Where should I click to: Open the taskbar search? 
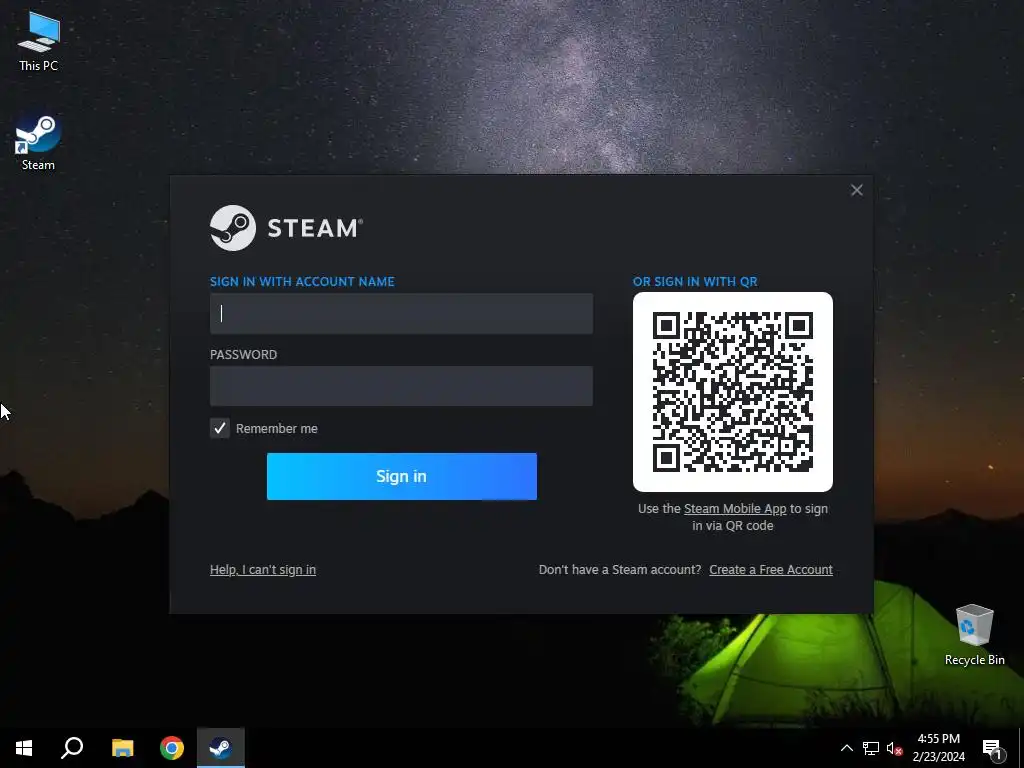point(72,748)
